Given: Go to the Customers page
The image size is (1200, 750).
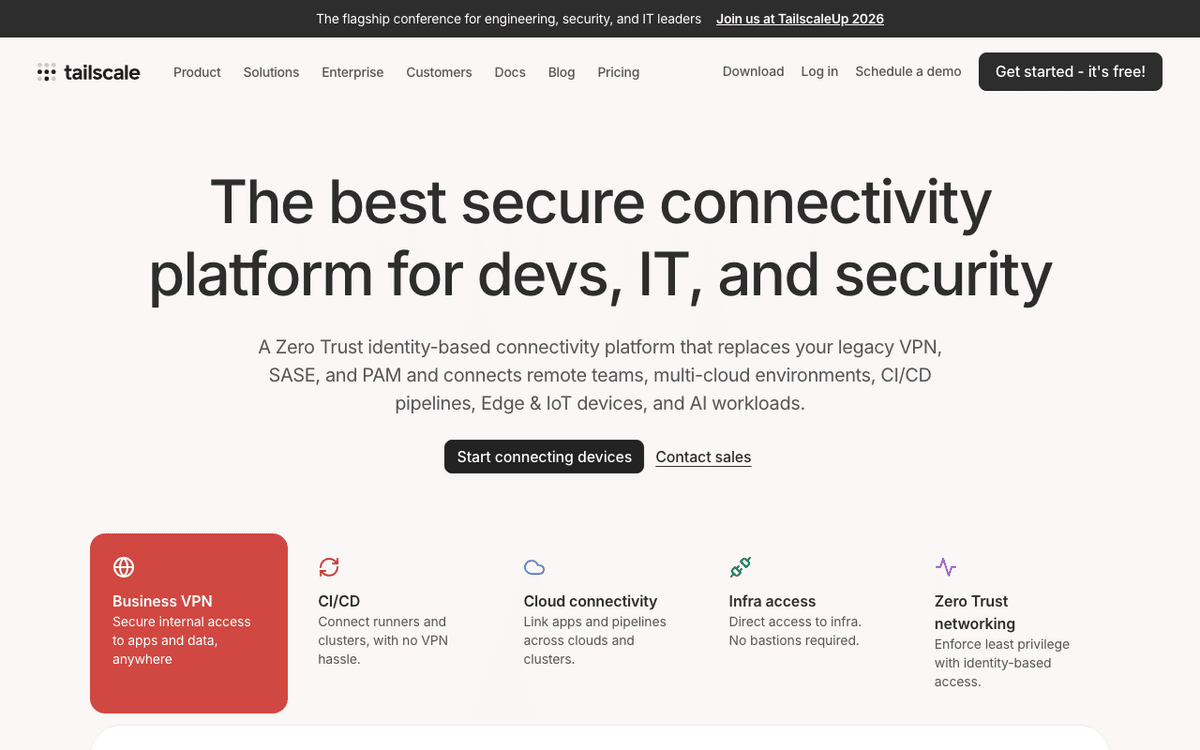Looking at the screenshot, I should [x=439, y=72].
